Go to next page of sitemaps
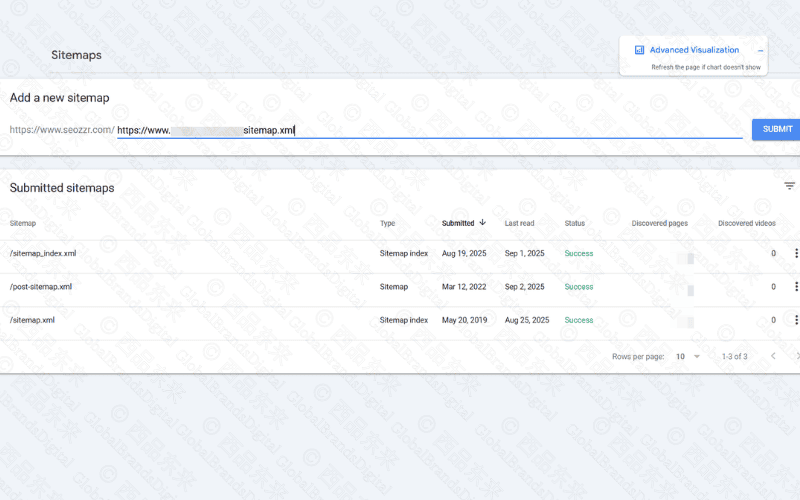800x500 pixels. tap(797, 356)
